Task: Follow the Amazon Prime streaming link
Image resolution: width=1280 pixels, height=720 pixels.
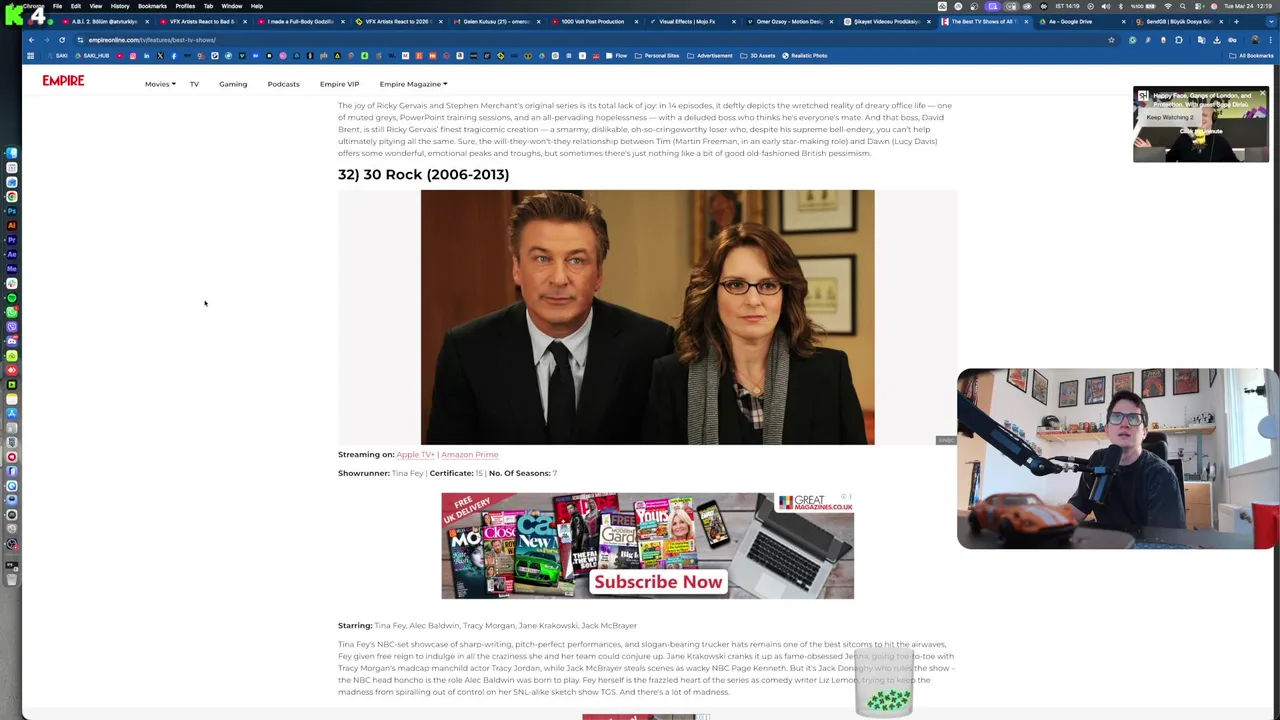Action: coord(469,454)
